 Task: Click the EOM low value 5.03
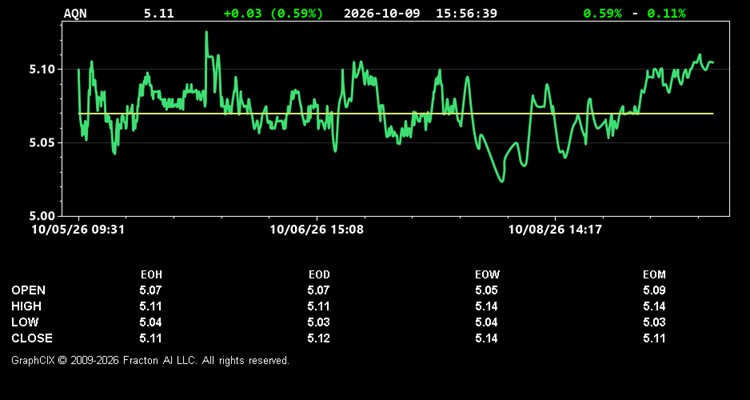tap(654, 322)
